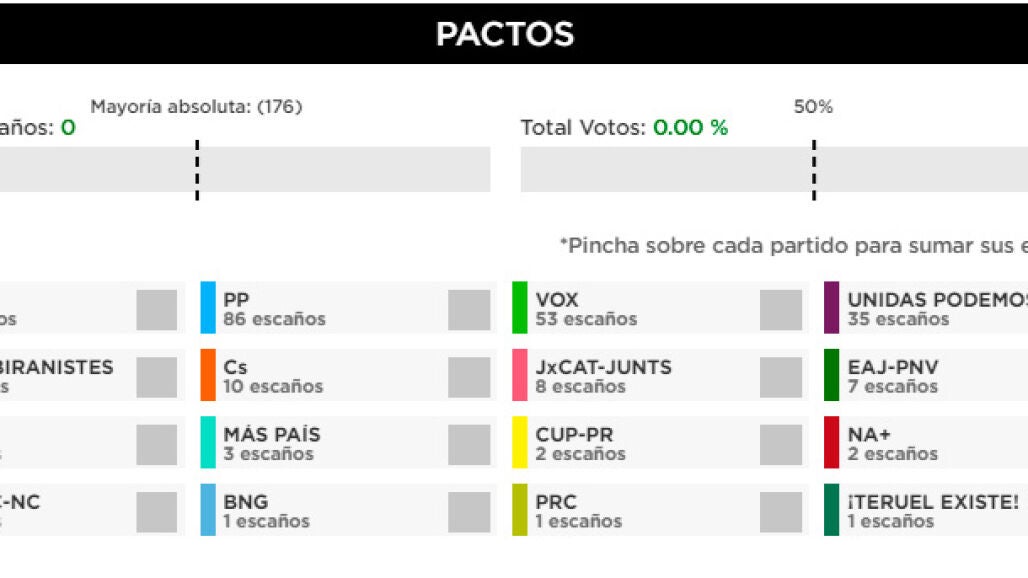Select the ¡TERUEL EXISTE! party label

[x=933, y=502]
